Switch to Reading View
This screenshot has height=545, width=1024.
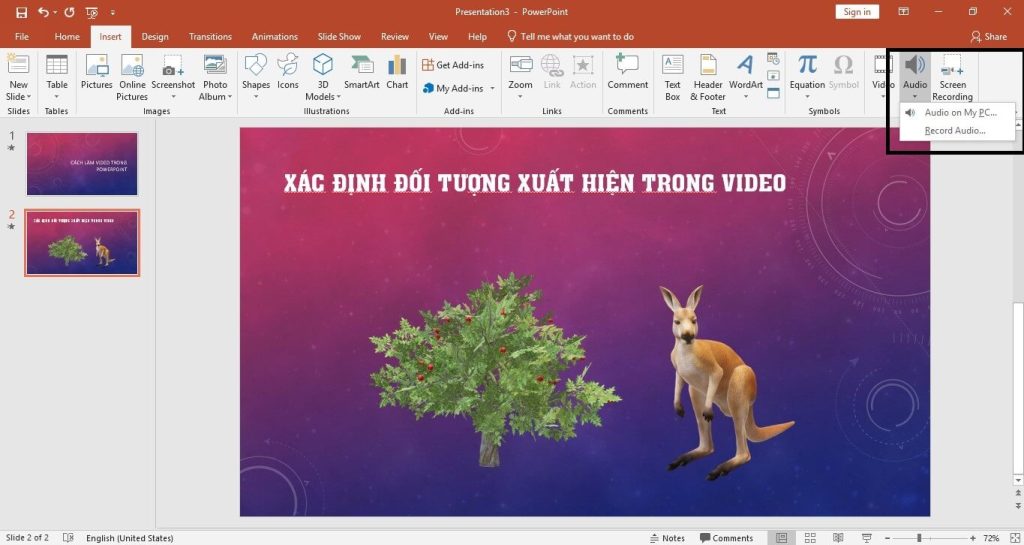point(839,538)
